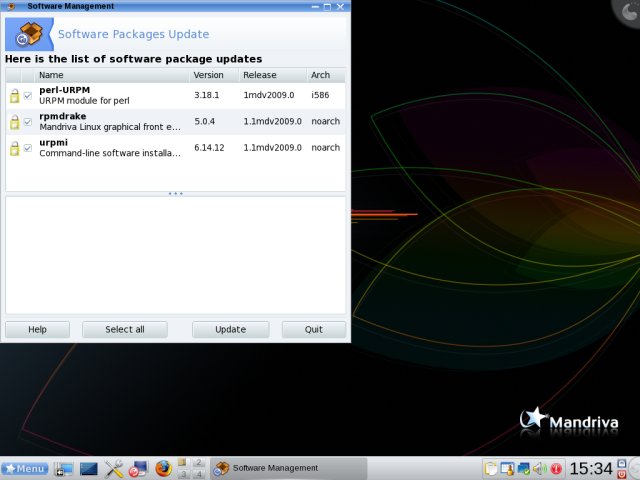Click the lock icon beside perl-URPM

[15, 96]
